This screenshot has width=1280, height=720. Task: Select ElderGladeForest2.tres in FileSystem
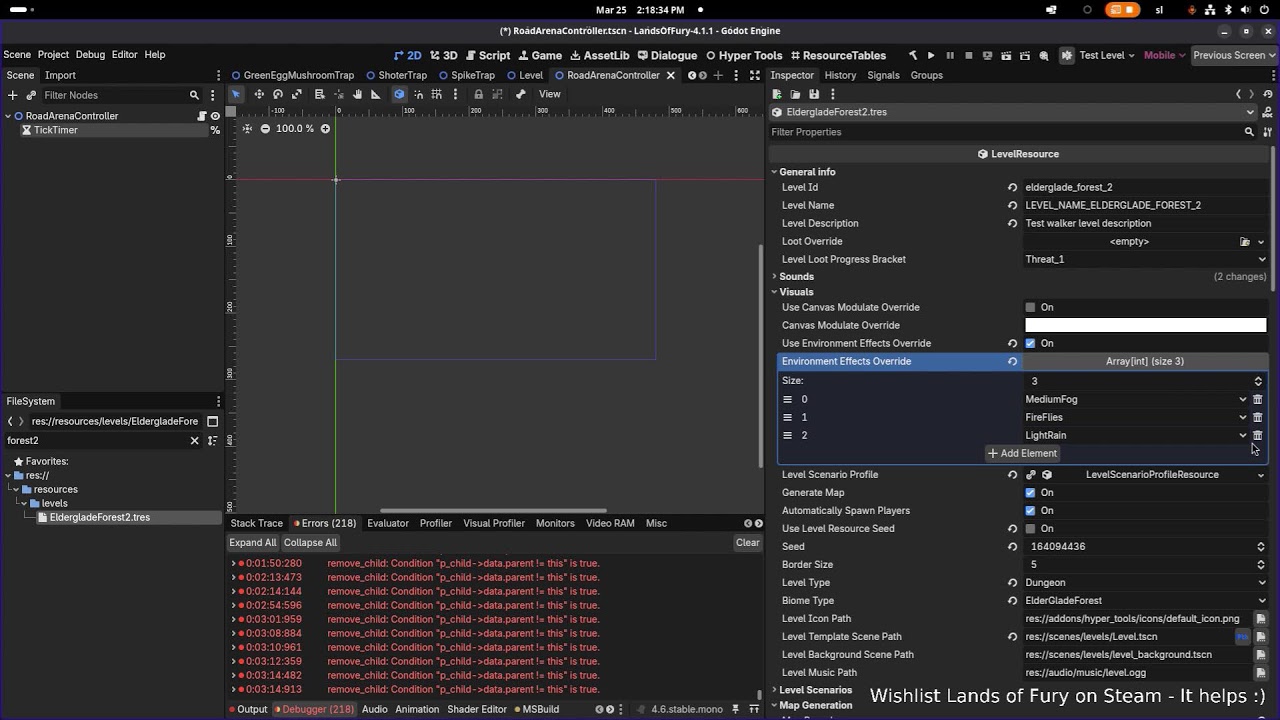pos(99,517)
